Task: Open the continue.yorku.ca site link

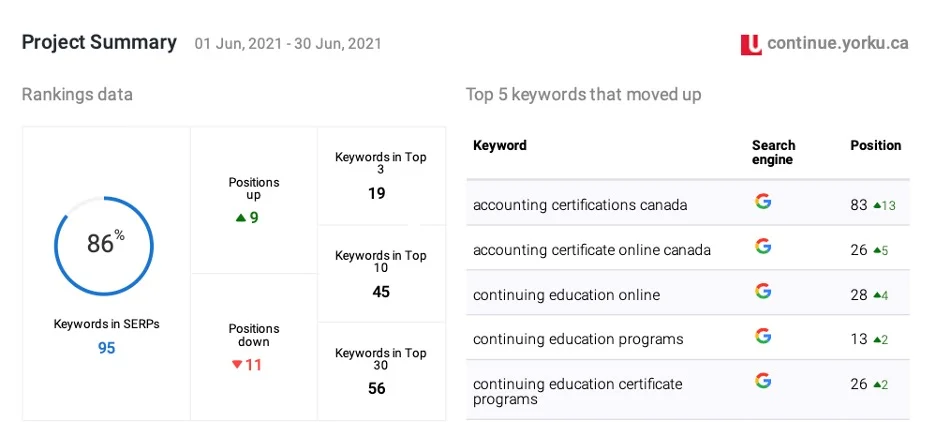Action: [x=838, y=43]
